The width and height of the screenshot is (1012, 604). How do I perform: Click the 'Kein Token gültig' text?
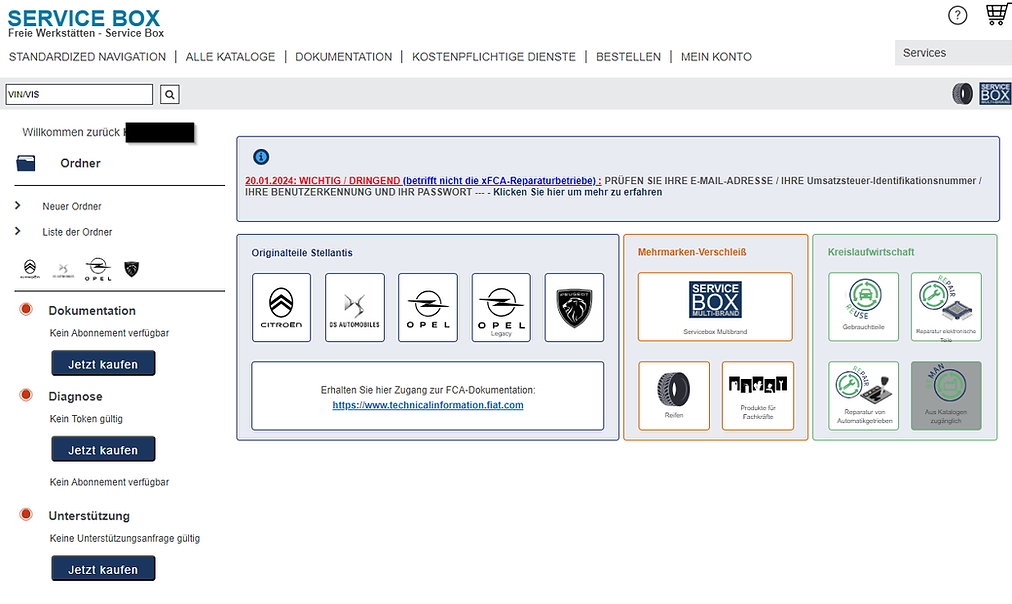click(86, 419)
